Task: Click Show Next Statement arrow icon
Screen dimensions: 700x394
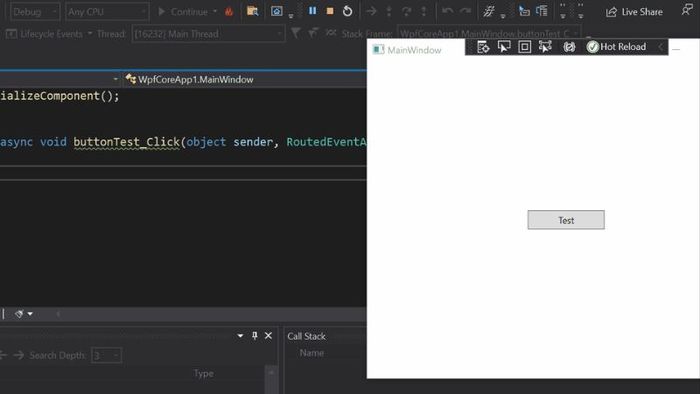Action: (x=371, y=12)
